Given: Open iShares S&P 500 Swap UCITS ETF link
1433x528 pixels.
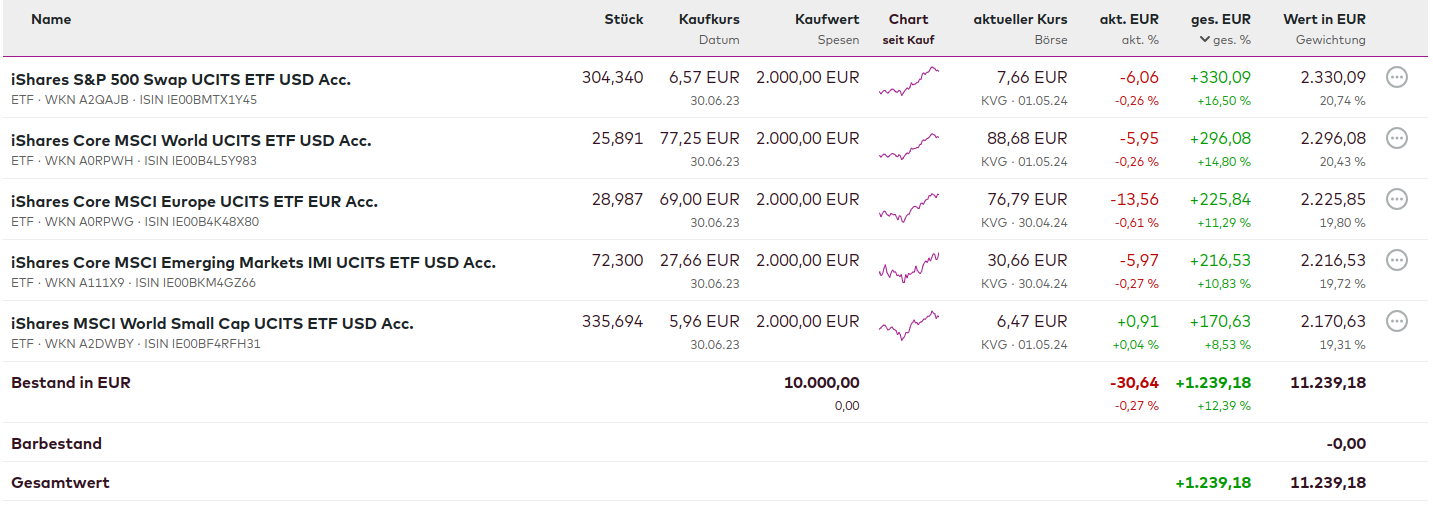Looking at the screenshot, I should tap(181, 79).
